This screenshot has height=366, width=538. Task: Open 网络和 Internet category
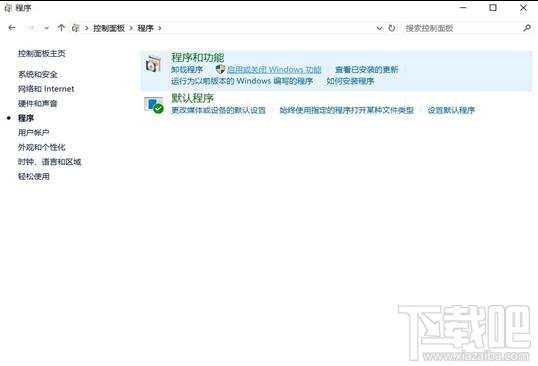pos(46,89)
